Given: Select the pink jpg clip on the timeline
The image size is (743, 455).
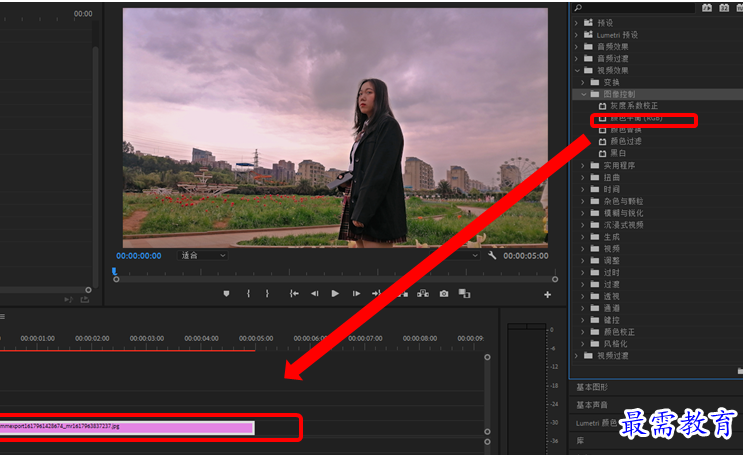Looking at the screenshot, I should click(x=127, y=428).
